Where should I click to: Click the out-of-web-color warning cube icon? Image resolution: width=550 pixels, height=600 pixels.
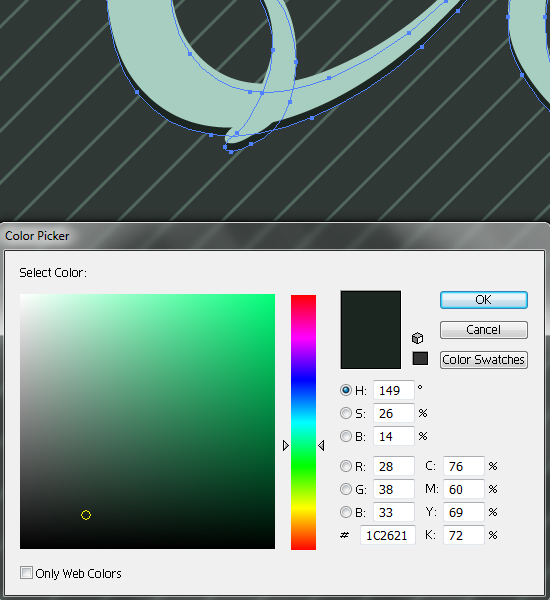418,338
